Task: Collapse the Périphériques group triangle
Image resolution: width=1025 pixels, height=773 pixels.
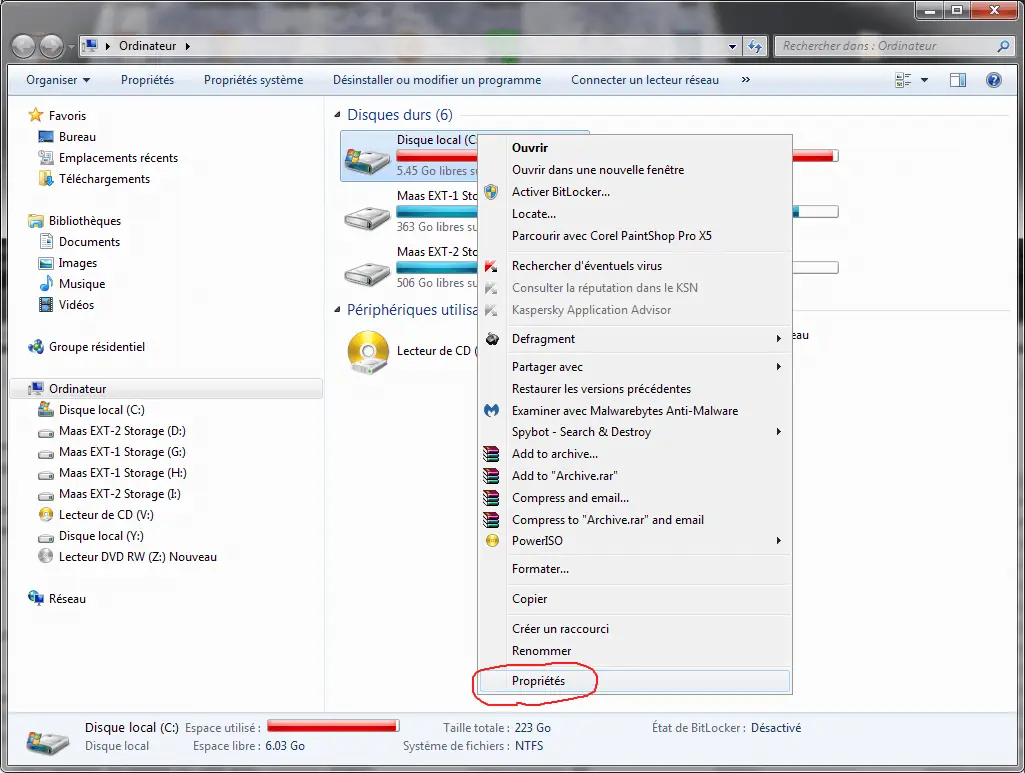Action: [337, 310]
